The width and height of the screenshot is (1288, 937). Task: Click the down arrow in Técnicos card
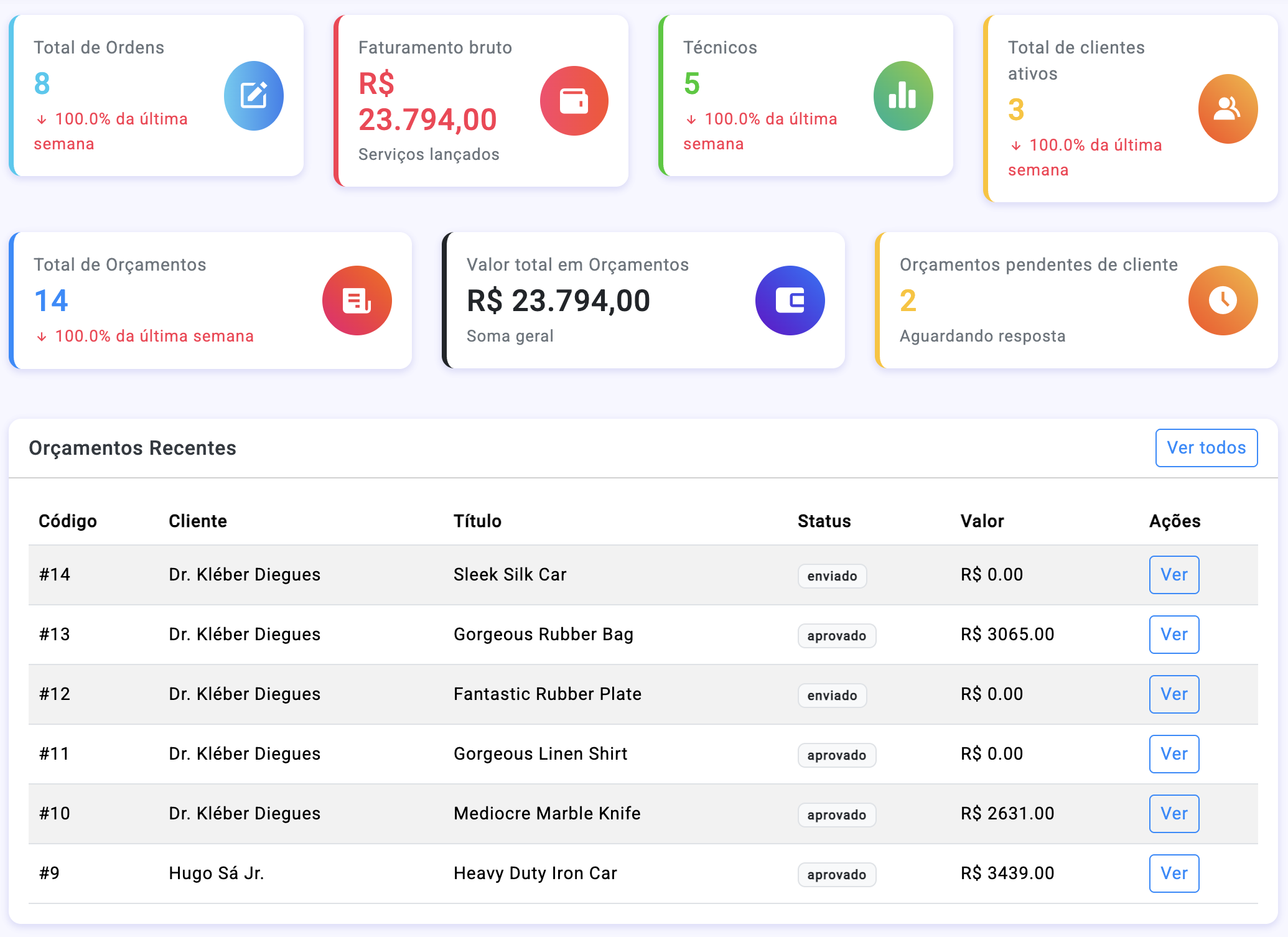(x=691, y=119)
